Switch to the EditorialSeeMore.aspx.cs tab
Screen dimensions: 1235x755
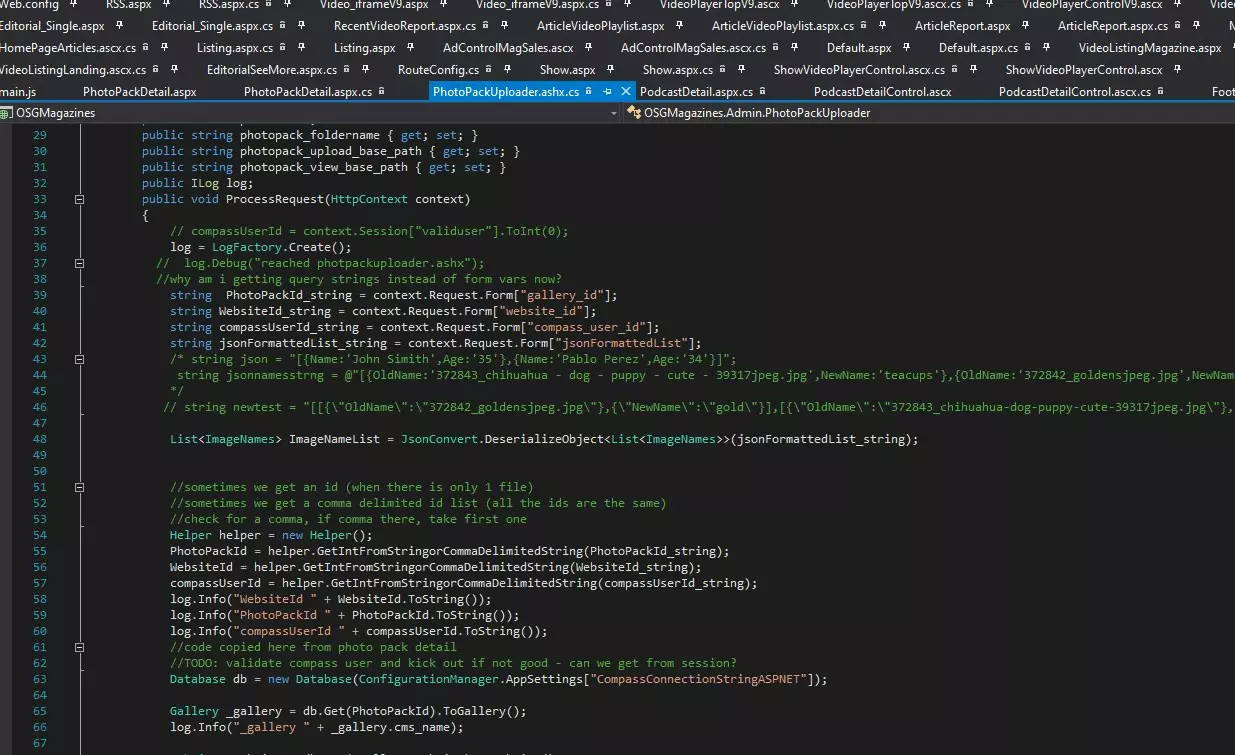tap(271, 70)
